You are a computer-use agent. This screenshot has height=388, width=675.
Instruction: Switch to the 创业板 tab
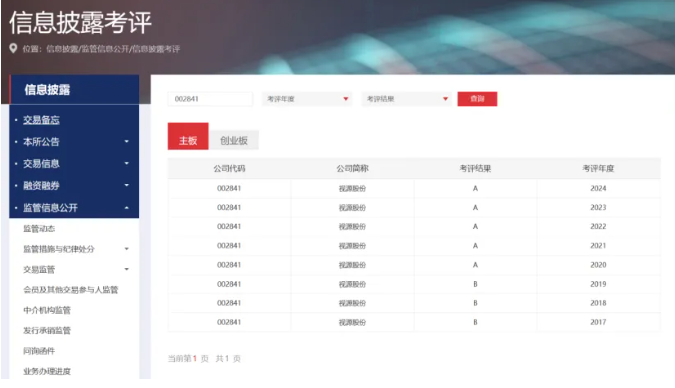tap(234, 140)
